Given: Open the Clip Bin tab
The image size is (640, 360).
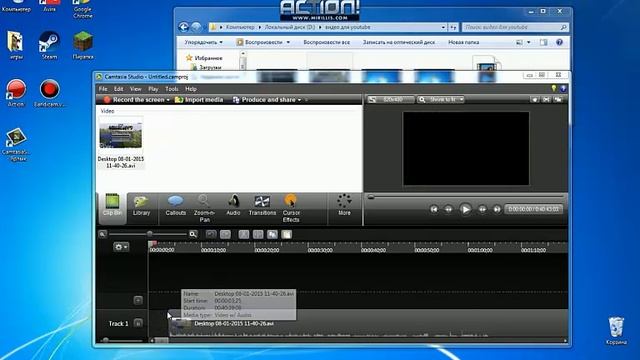Looking at the screenshot, I should tap(112, 205).
